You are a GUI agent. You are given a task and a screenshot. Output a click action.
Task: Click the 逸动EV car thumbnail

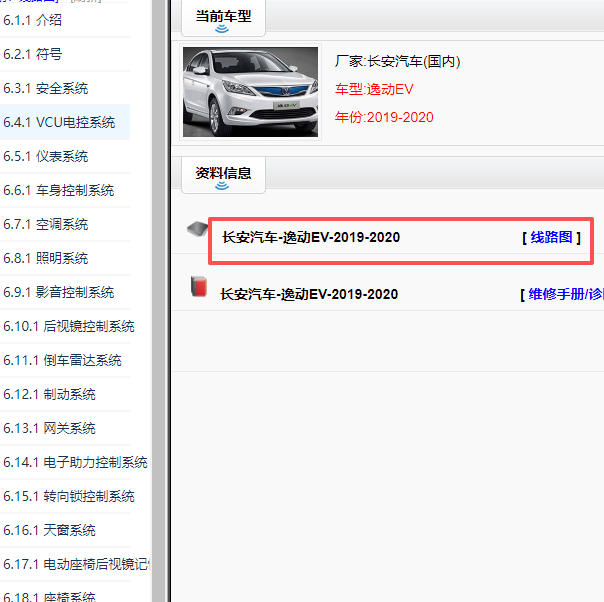(250, 92)
